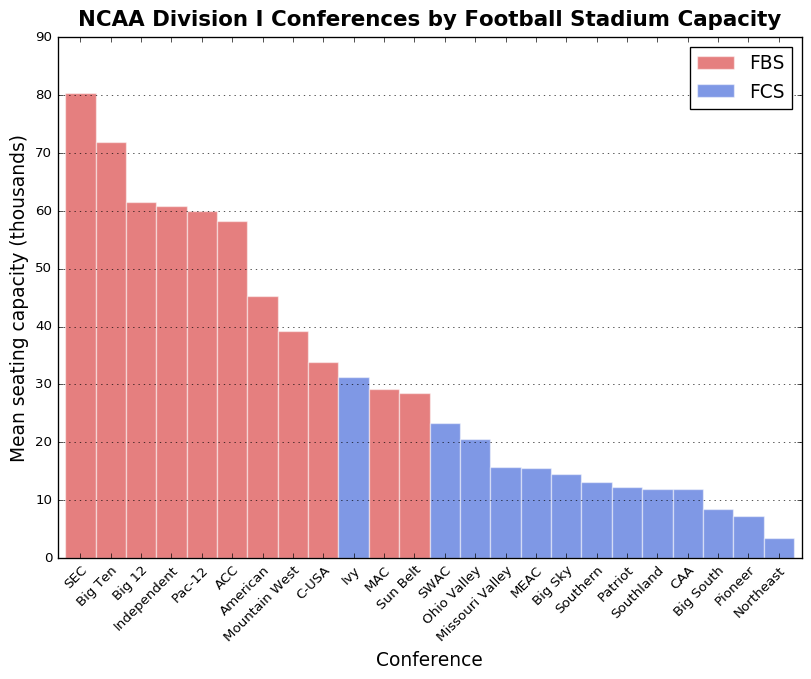
Task: Click the 'FCS' legend text
Action: [767, 91]
